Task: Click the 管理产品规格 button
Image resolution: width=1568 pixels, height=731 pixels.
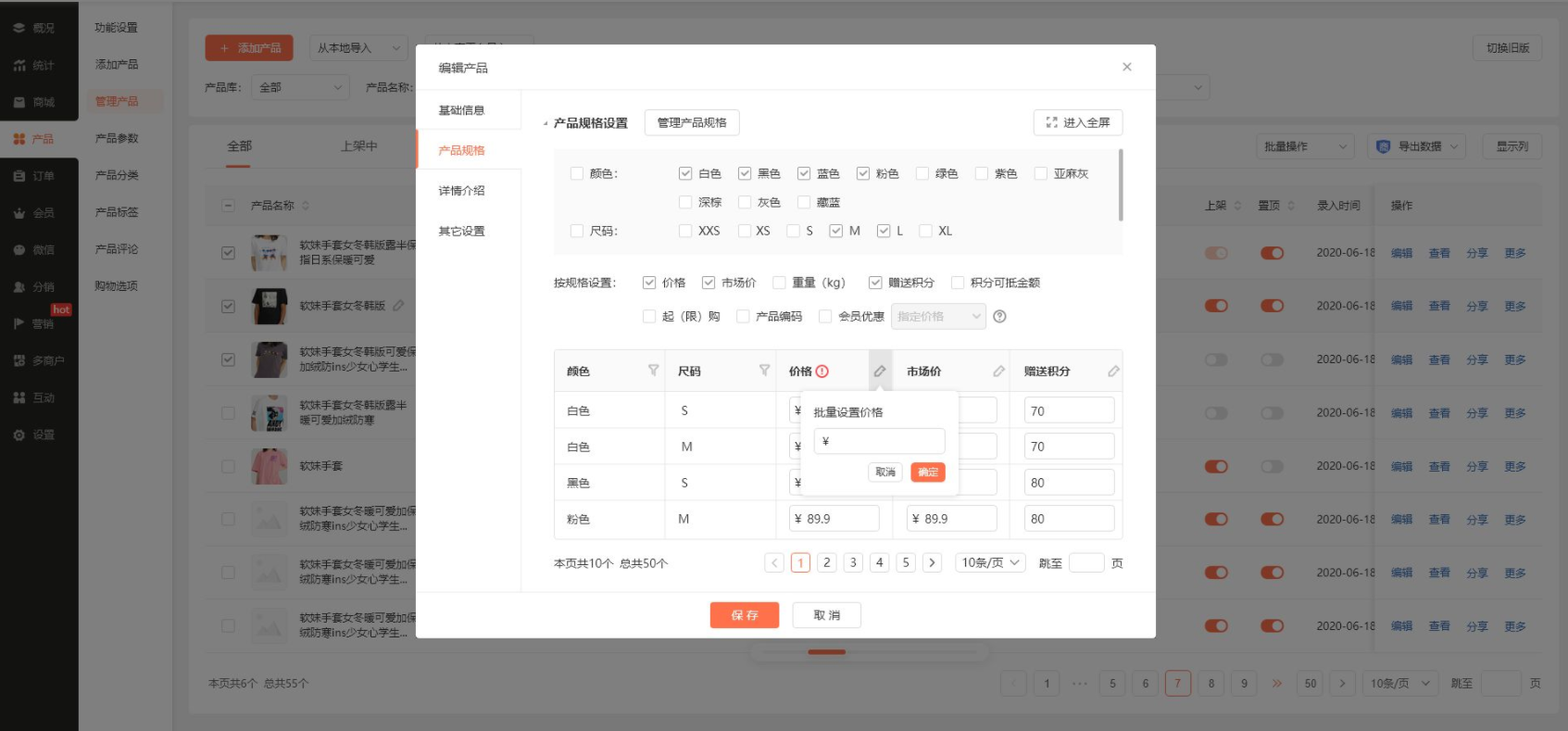Action: click(x=692, y=122)
